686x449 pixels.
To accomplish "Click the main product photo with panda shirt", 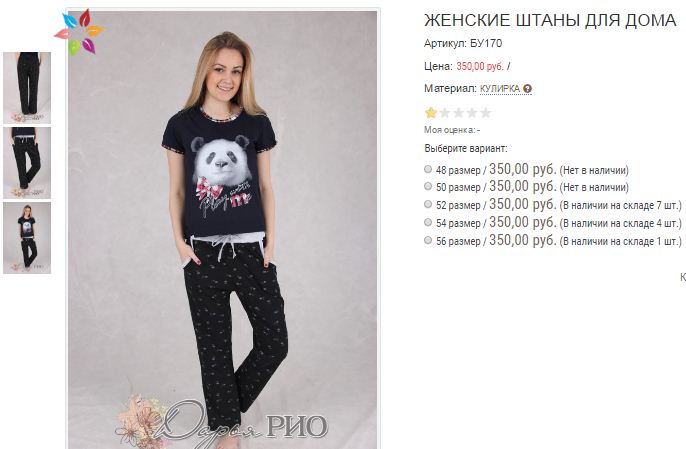I will (223, 228).
